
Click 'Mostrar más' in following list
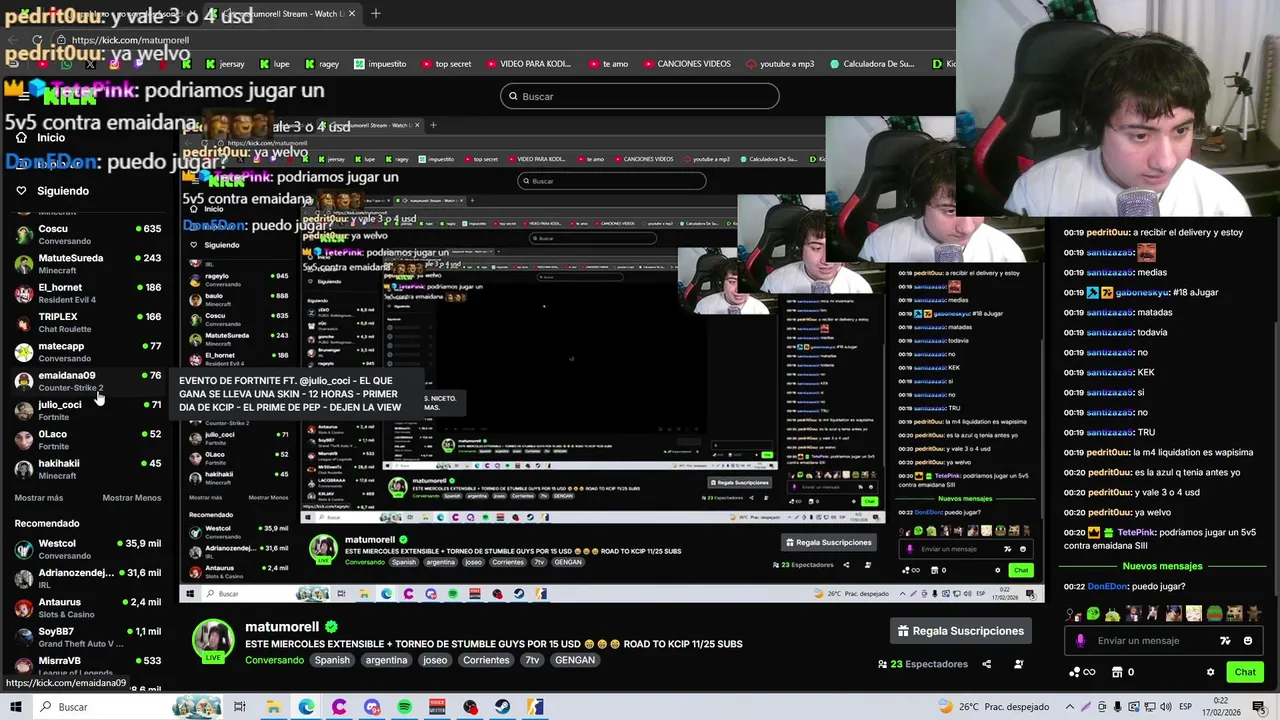(39, 498)
